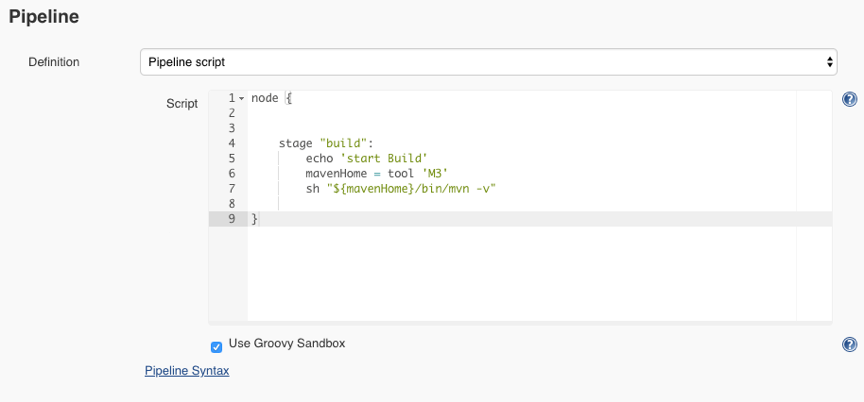Image resolution: width=864 pixels, height=402 pixels.
Task: Collapse the node block fold arrow
Action: (241, 98)
